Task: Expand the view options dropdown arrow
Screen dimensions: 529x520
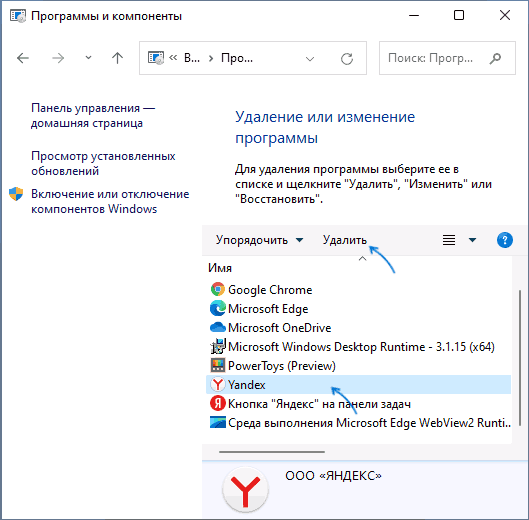Action: pyautogui.click(x=472, y=240)
